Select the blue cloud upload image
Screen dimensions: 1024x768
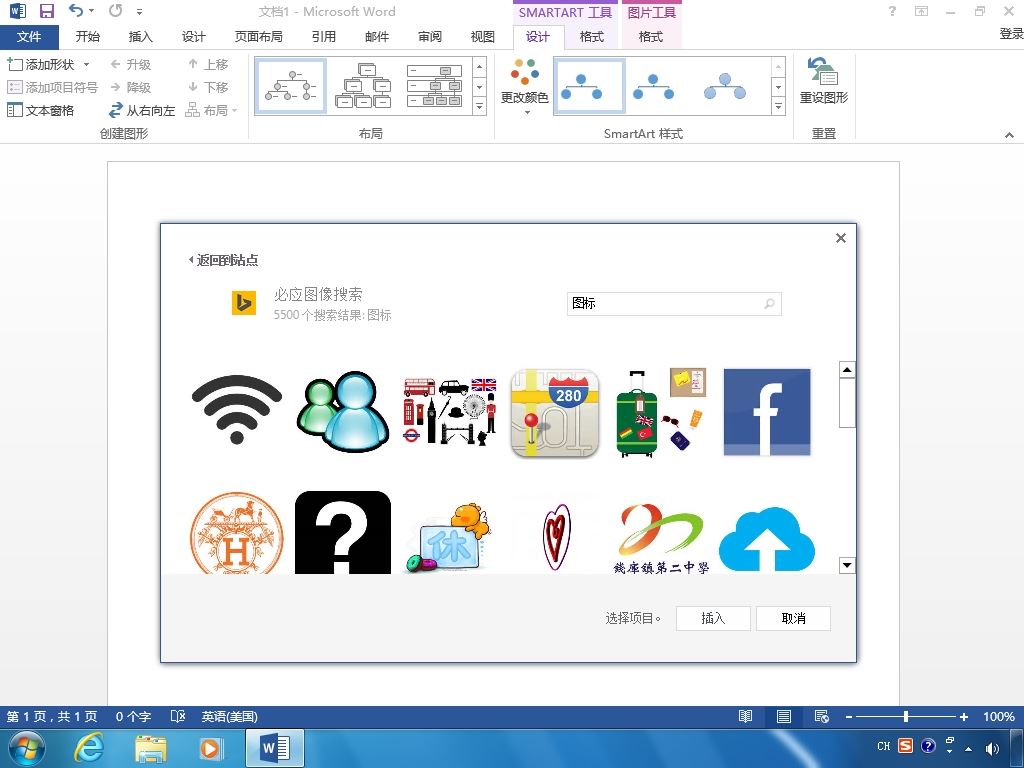click(x=767, y=539)
